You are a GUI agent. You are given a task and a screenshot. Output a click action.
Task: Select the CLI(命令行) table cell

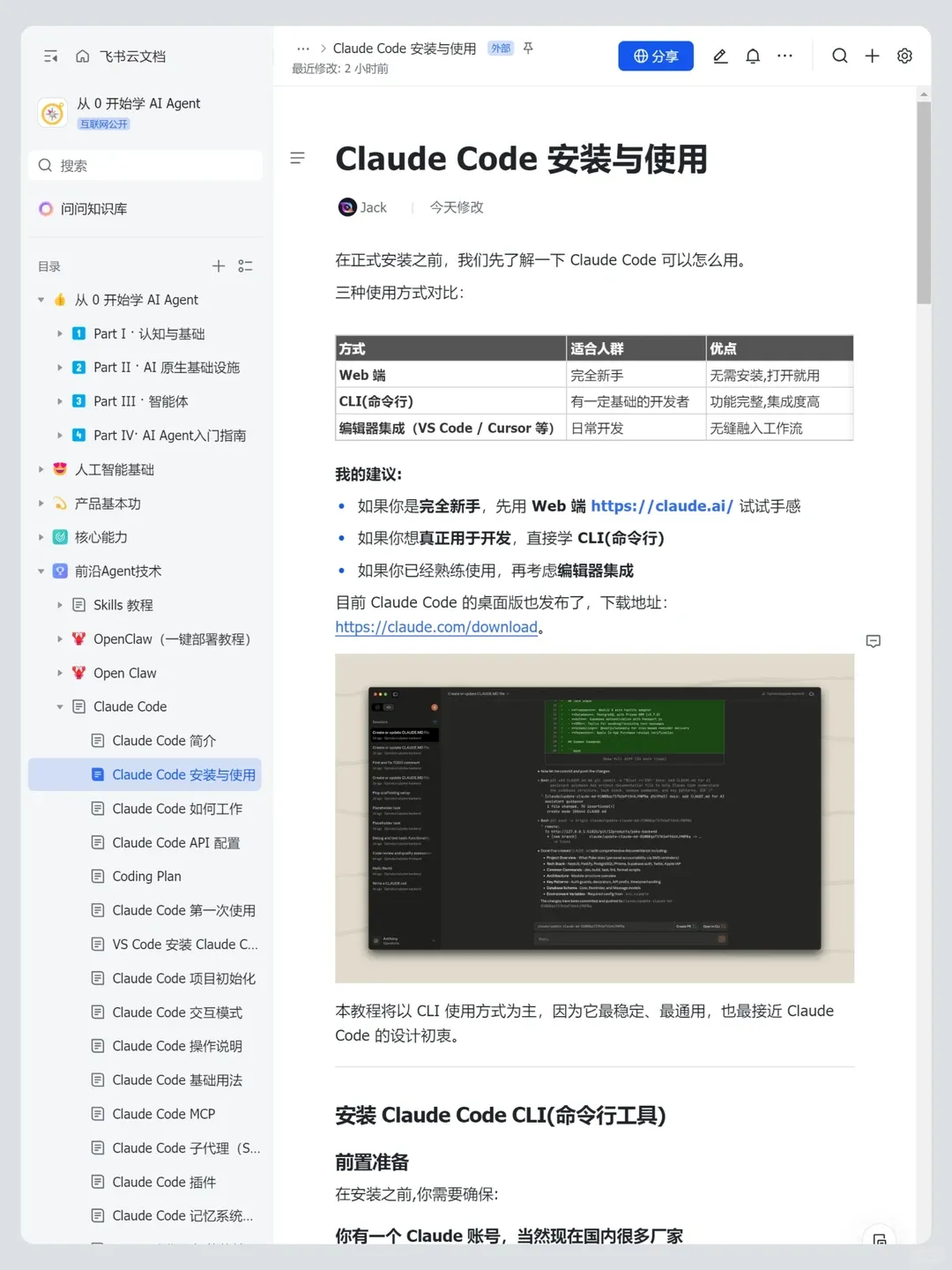coord(450,401)
